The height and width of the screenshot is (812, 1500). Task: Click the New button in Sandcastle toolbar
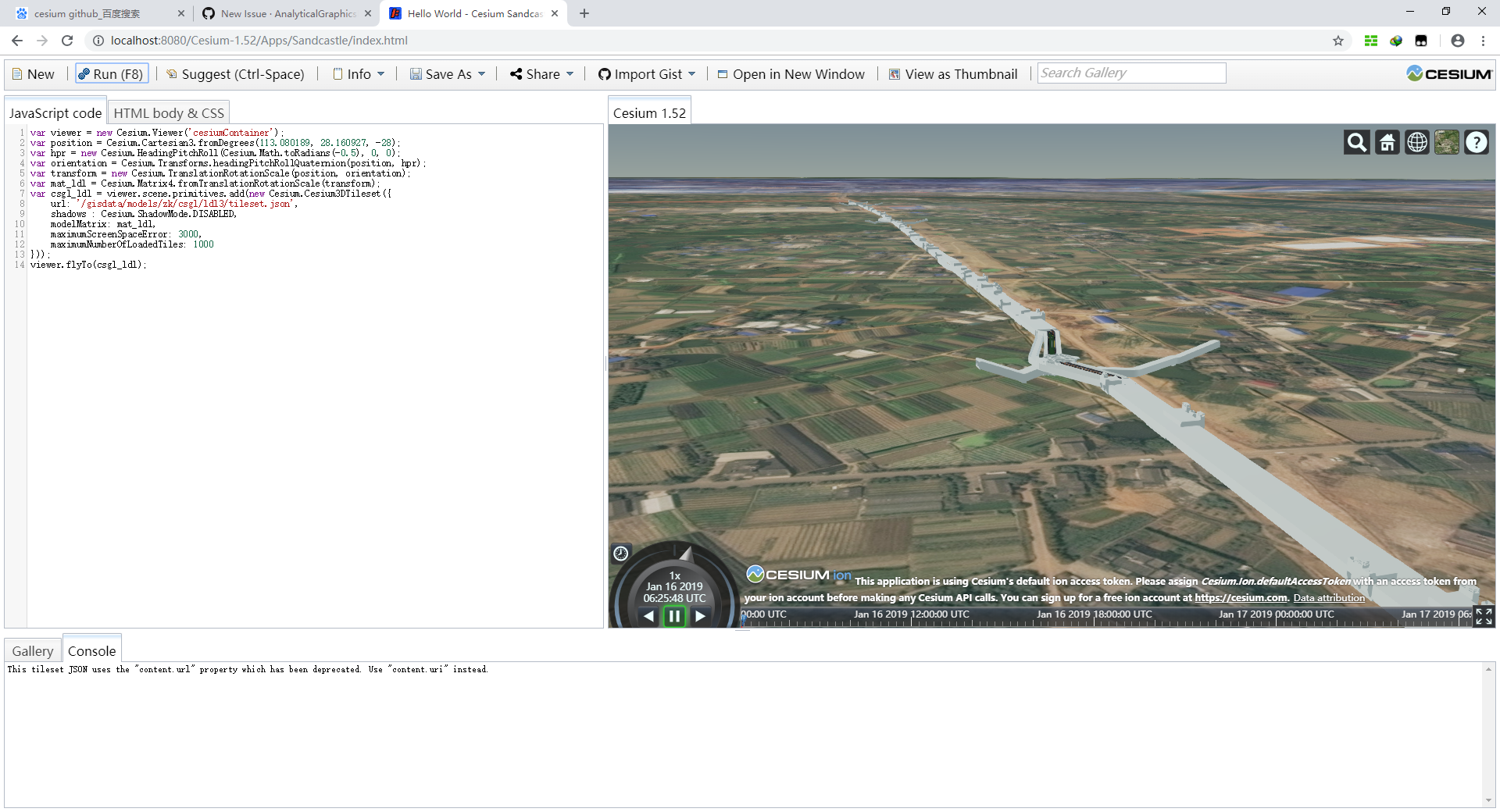[x=34, y=74]
